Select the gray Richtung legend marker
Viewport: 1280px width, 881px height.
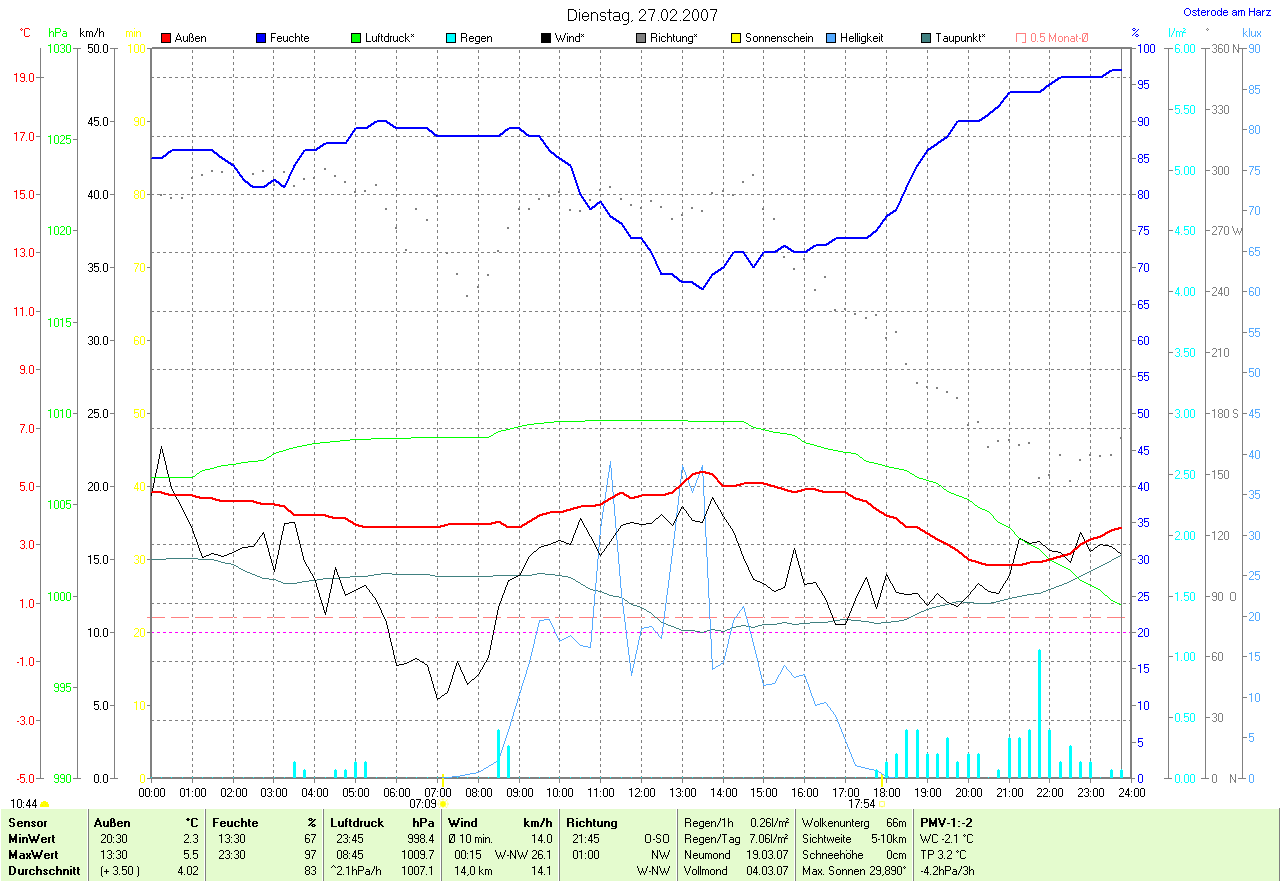point(641,38)
